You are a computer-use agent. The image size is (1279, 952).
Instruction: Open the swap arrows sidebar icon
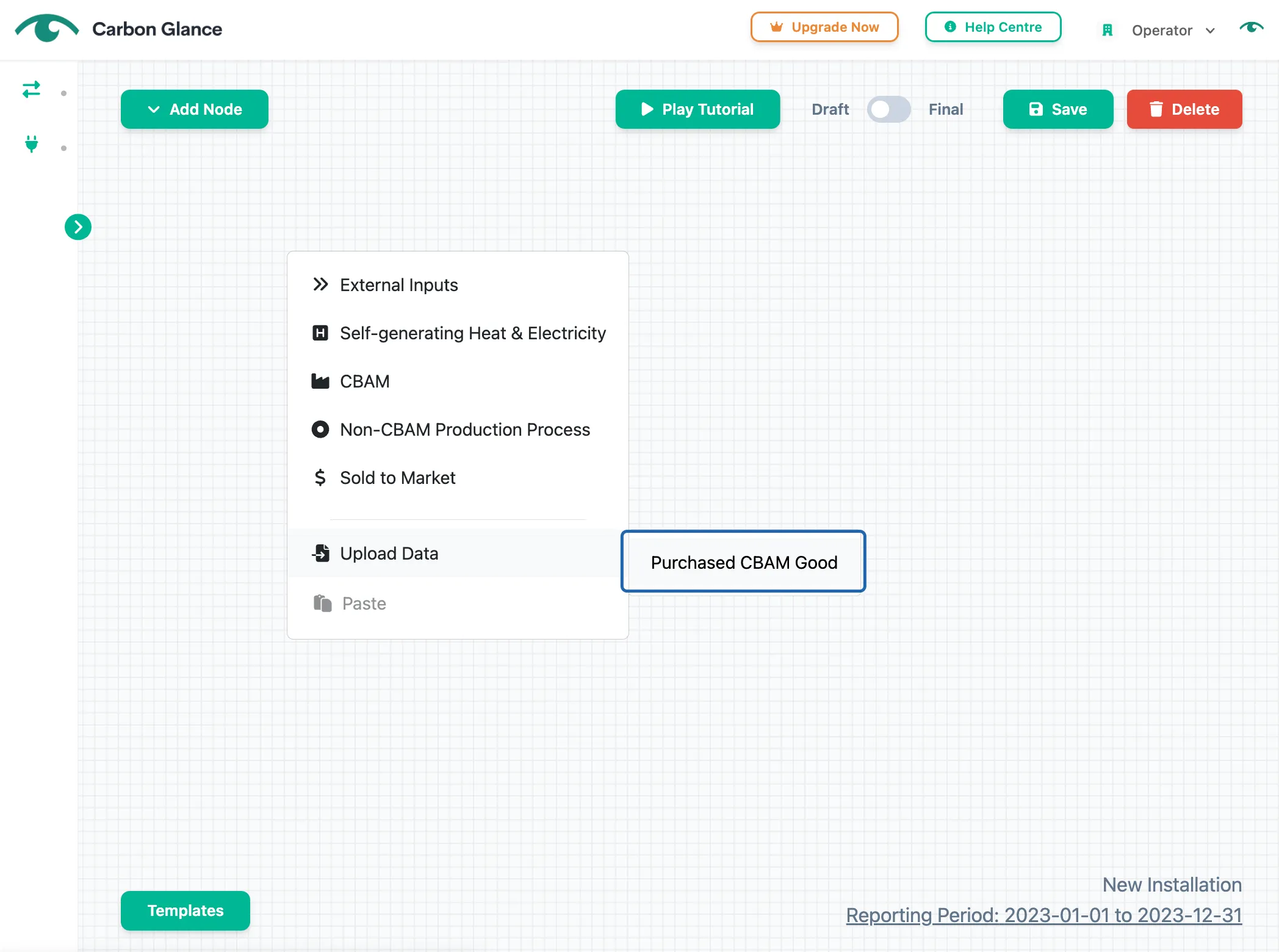click(31, 90)
